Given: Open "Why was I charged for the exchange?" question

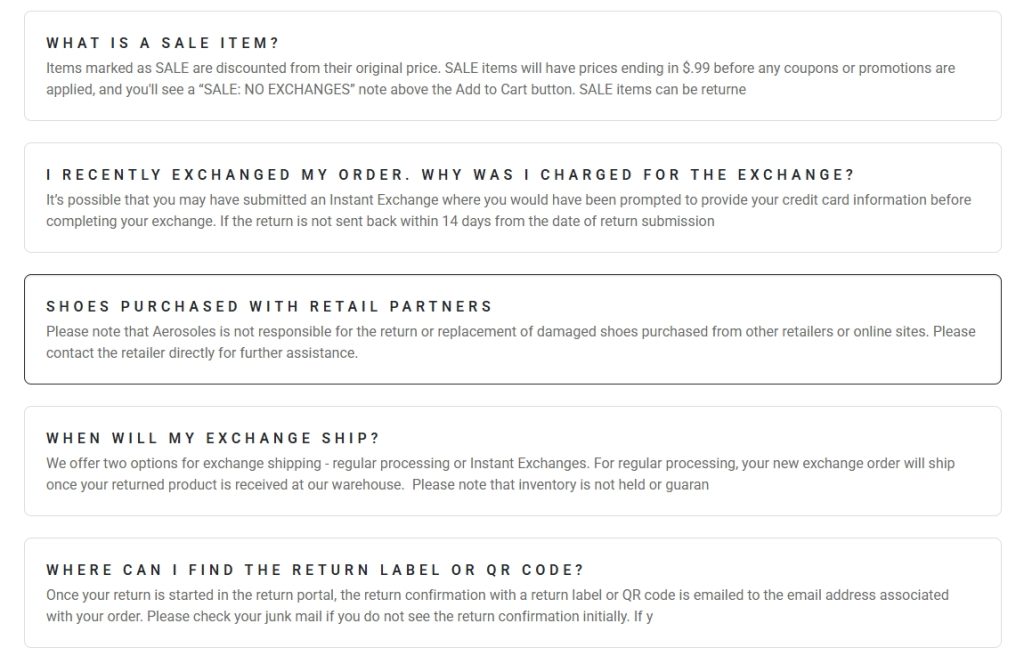Looking at the screenshot, I should click(450, 175).
